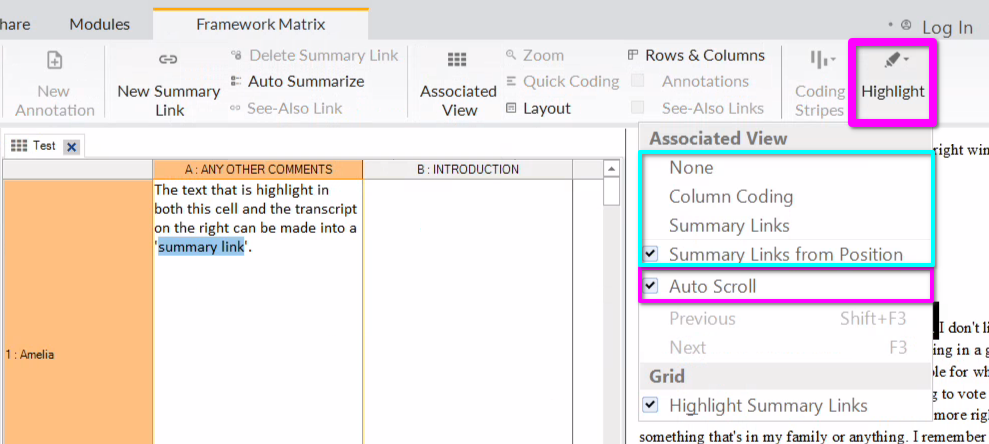Viewport: 989px width, 444px height.
Task: Close the Test tab
Action: 71,146
